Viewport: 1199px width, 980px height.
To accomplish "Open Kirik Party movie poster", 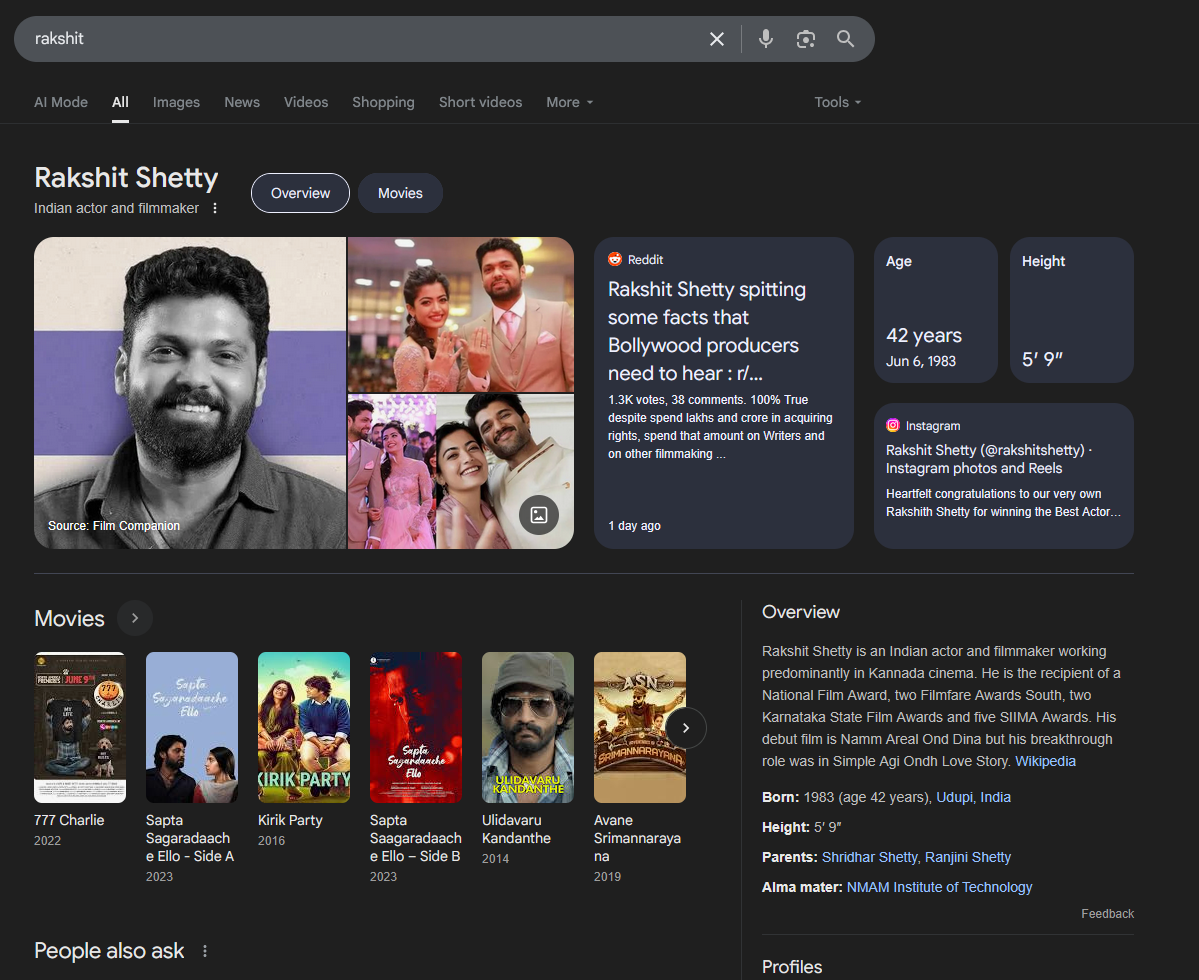I will (x=304, y=727).
